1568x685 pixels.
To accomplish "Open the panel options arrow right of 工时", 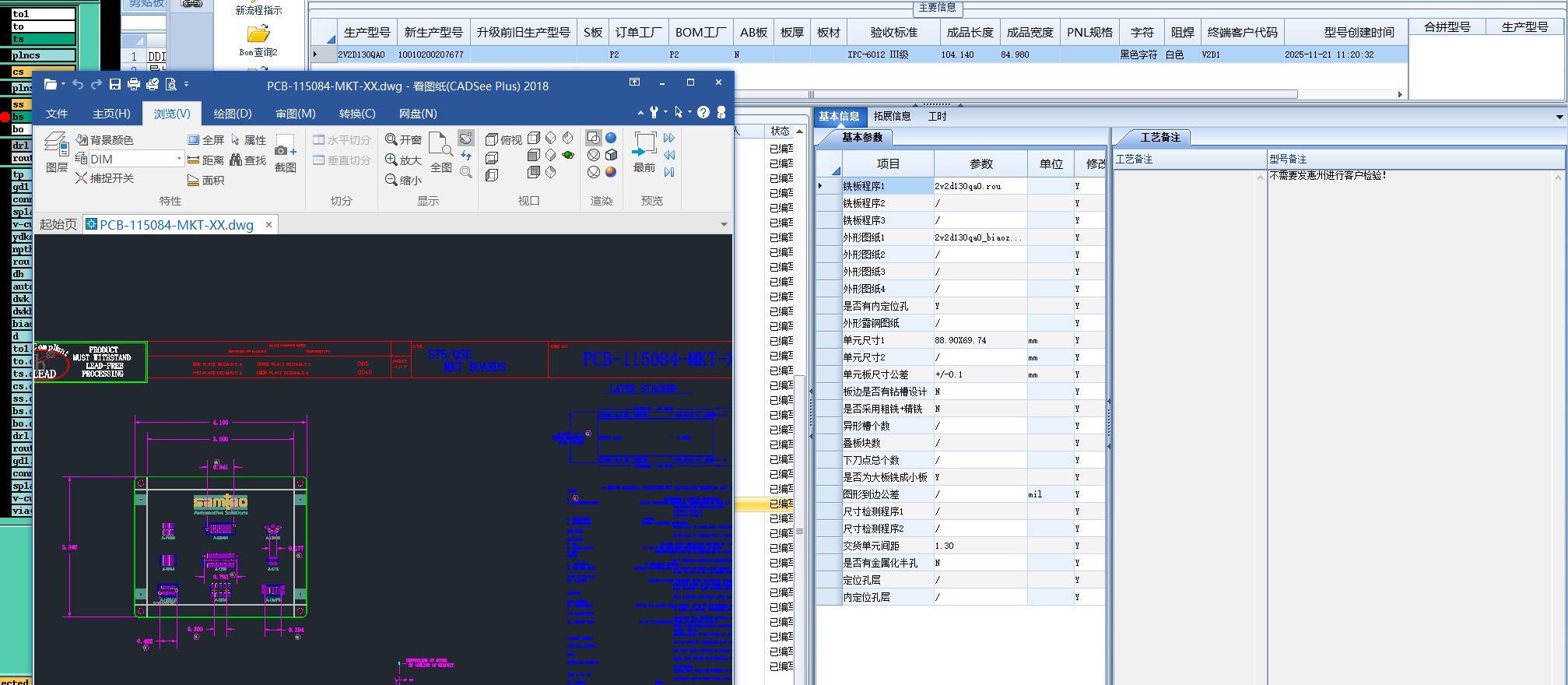I will pyautogui.click(x=1559, y=117).
